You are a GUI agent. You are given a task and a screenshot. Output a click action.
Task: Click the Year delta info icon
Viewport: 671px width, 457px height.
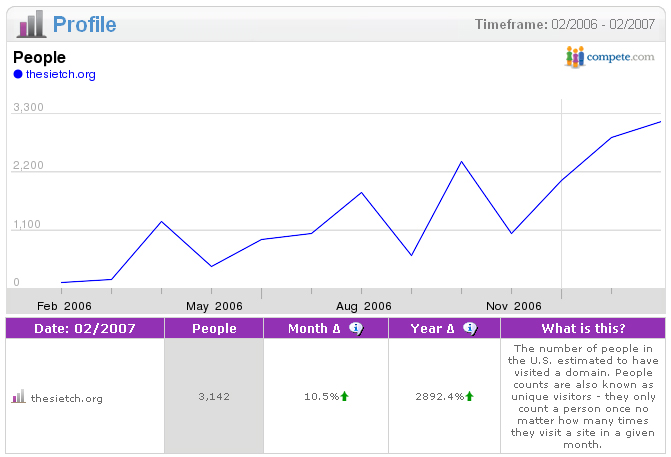tap(470, 329)
